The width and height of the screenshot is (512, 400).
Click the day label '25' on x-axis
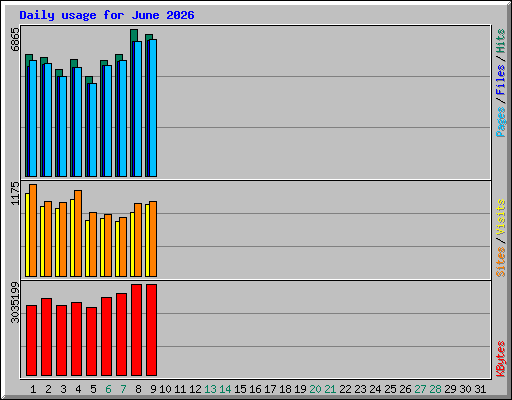coord(390,389)
